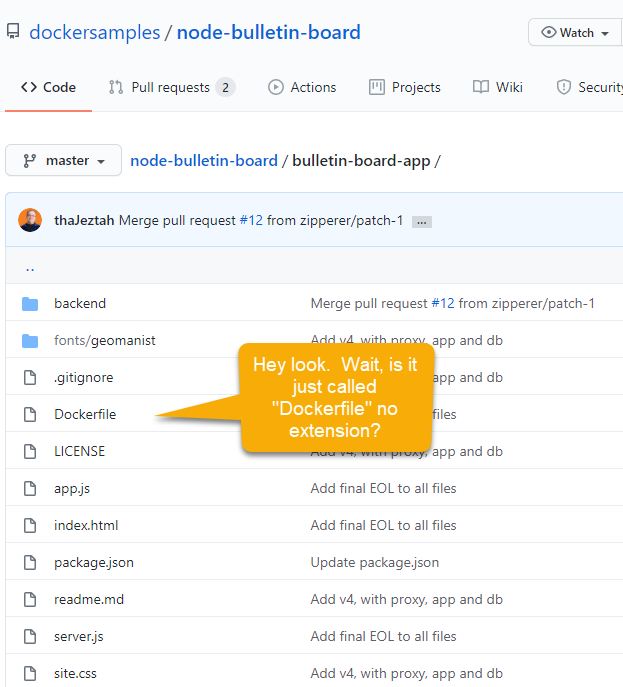
Task: Open the Pull requests tab
Action: [172, 87]
